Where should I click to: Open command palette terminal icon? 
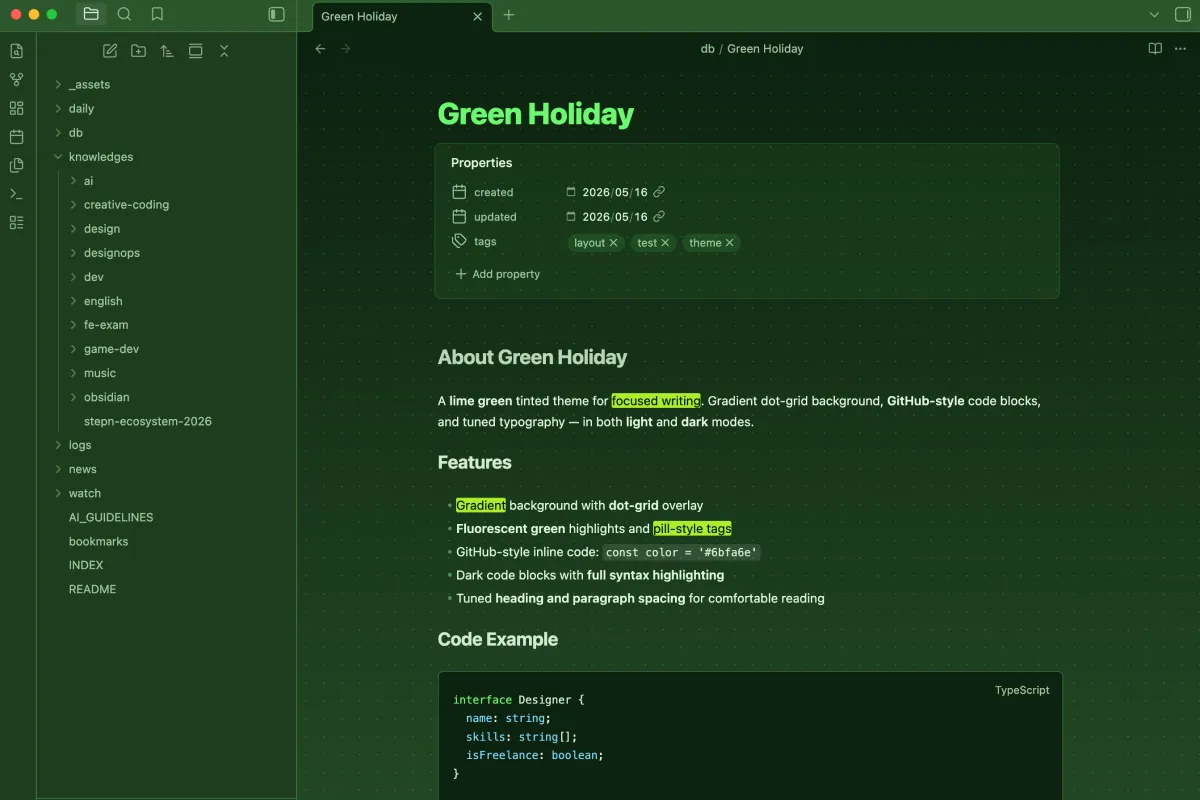(x=16, y=194)
